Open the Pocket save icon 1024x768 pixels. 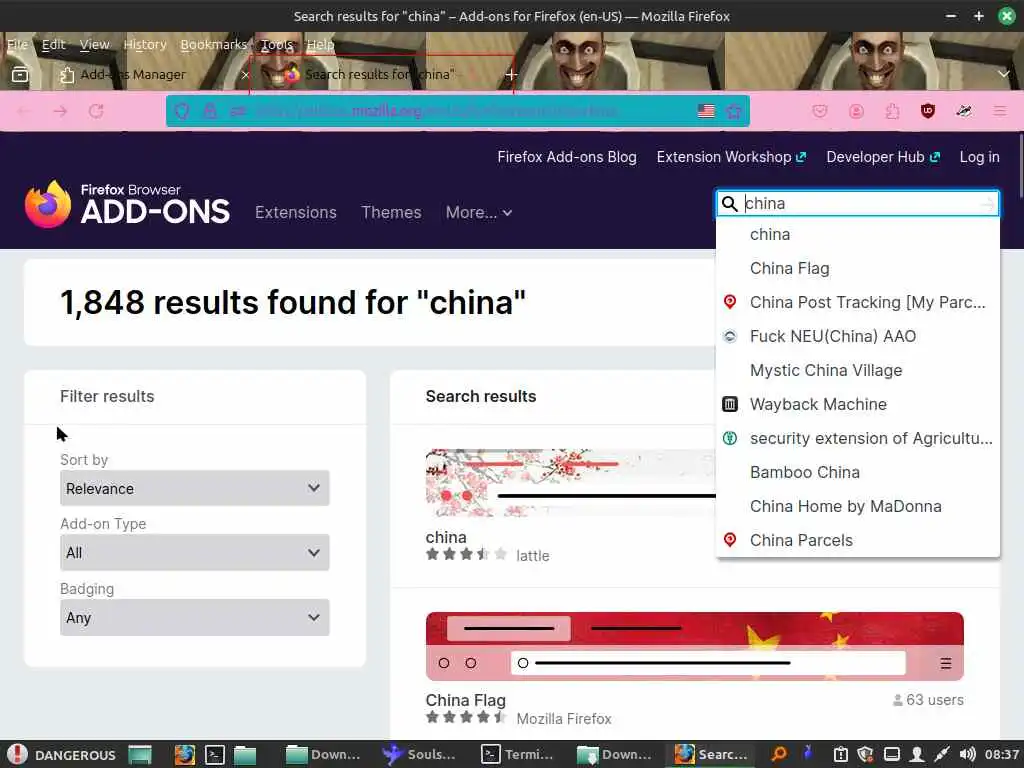(820, 111)
